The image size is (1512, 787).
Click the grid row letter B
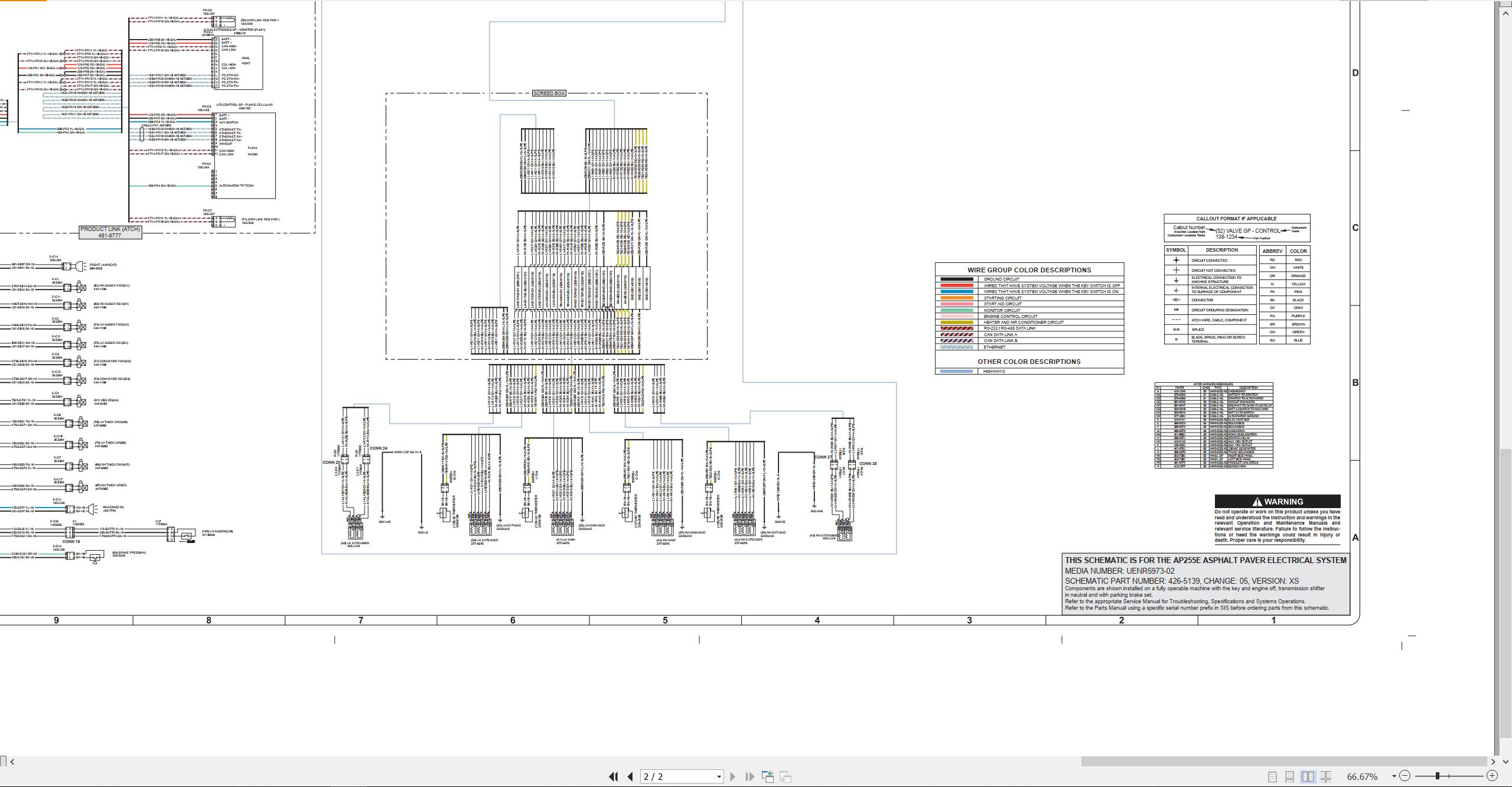1355,383
